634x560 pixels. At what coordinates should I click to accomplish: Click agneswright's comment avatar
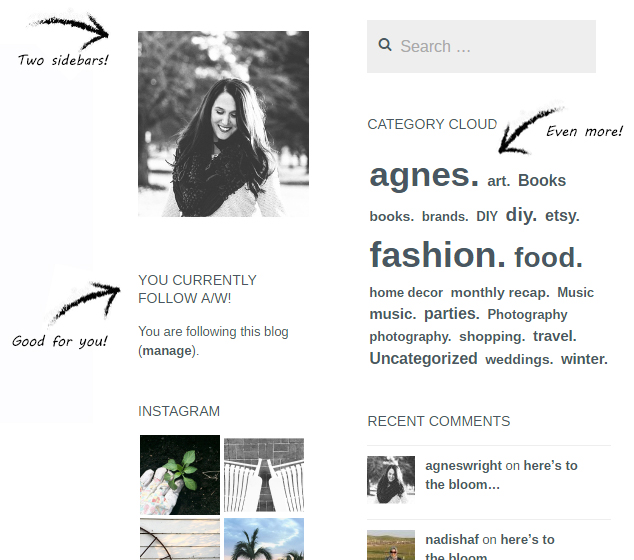[x=391, y=480]
